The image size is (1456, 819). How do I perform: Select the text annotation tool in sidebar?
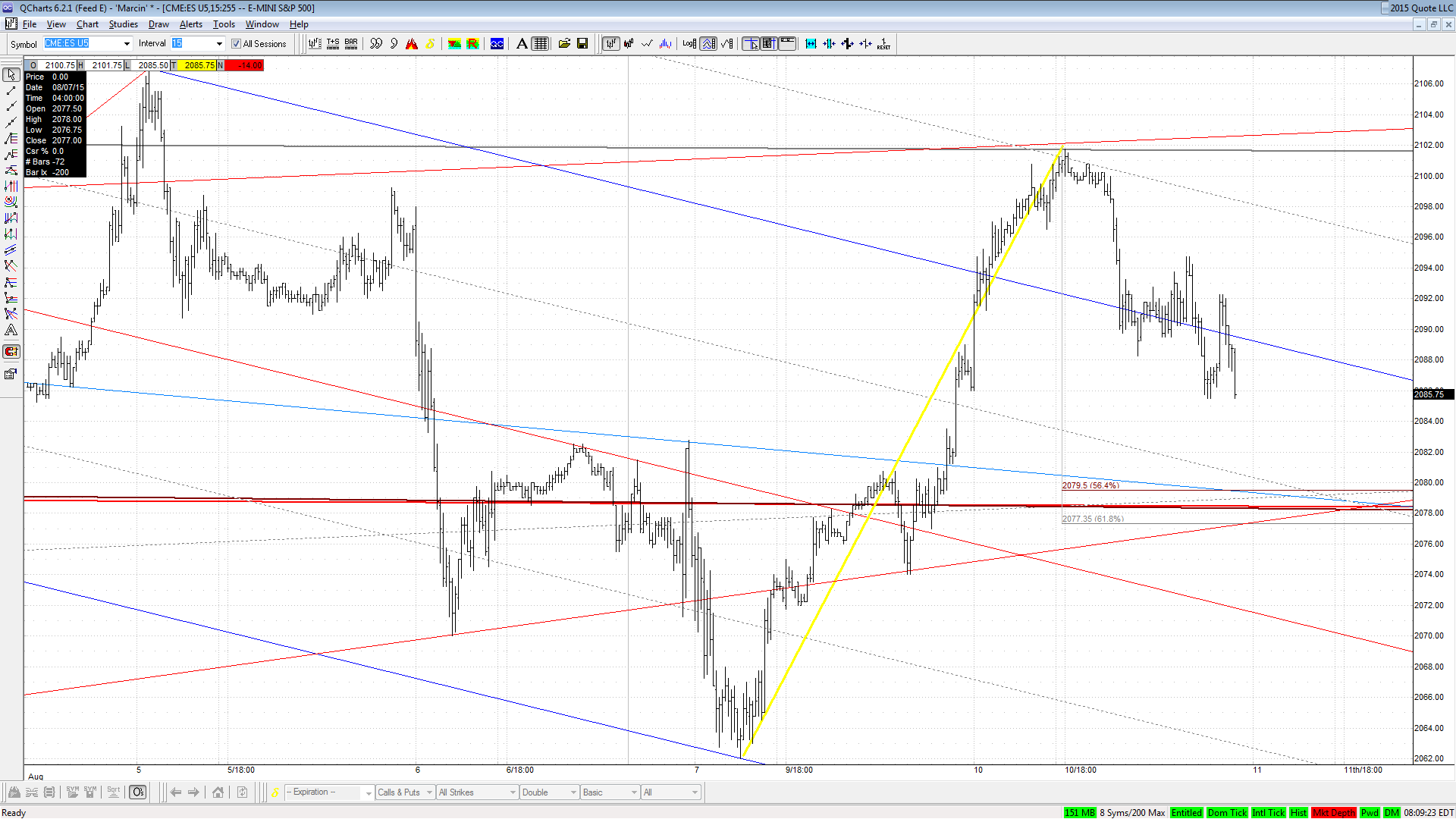[x=11, y=330]
